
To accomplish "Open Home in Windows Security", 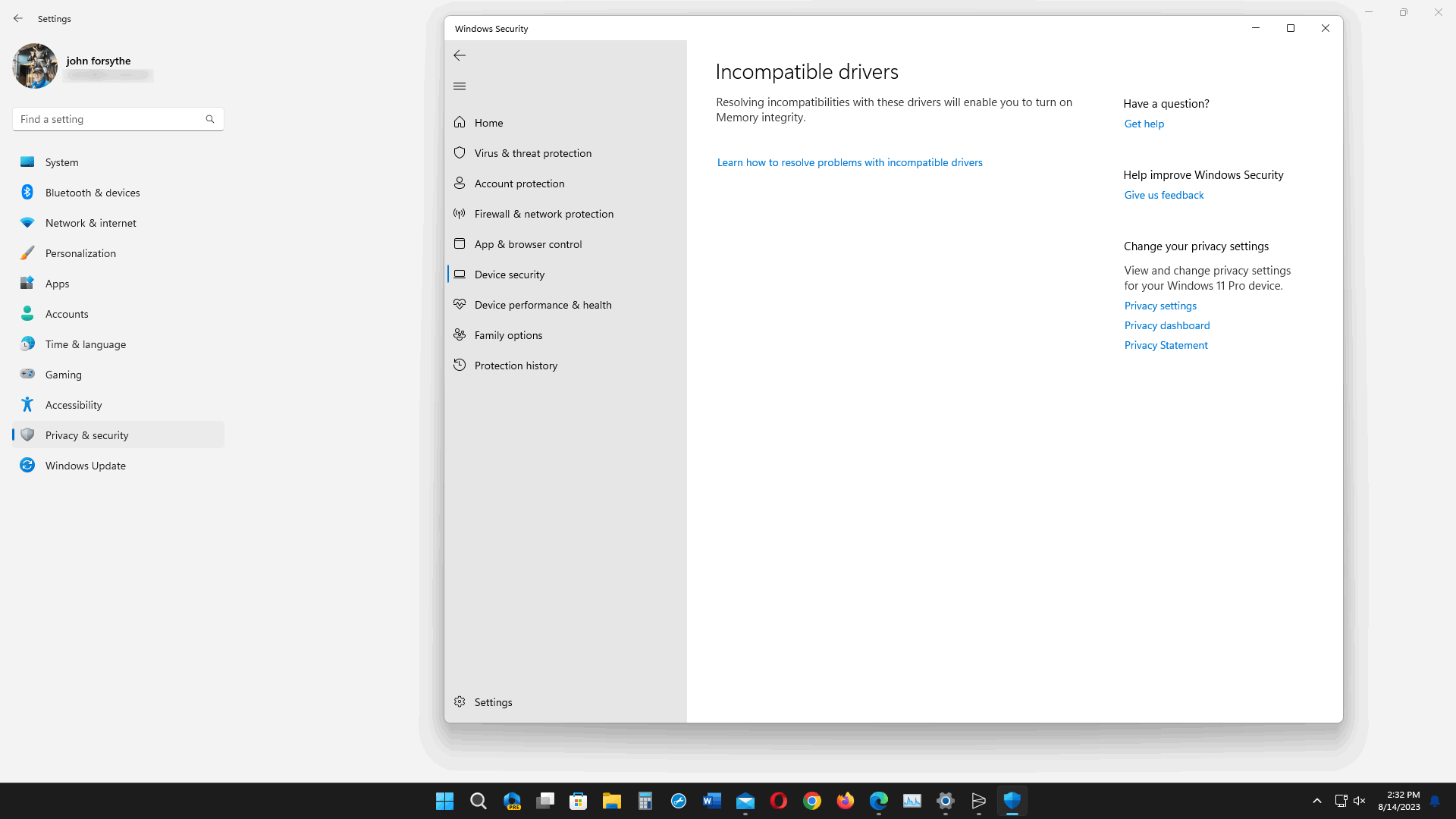I will [x=565, y=123].
